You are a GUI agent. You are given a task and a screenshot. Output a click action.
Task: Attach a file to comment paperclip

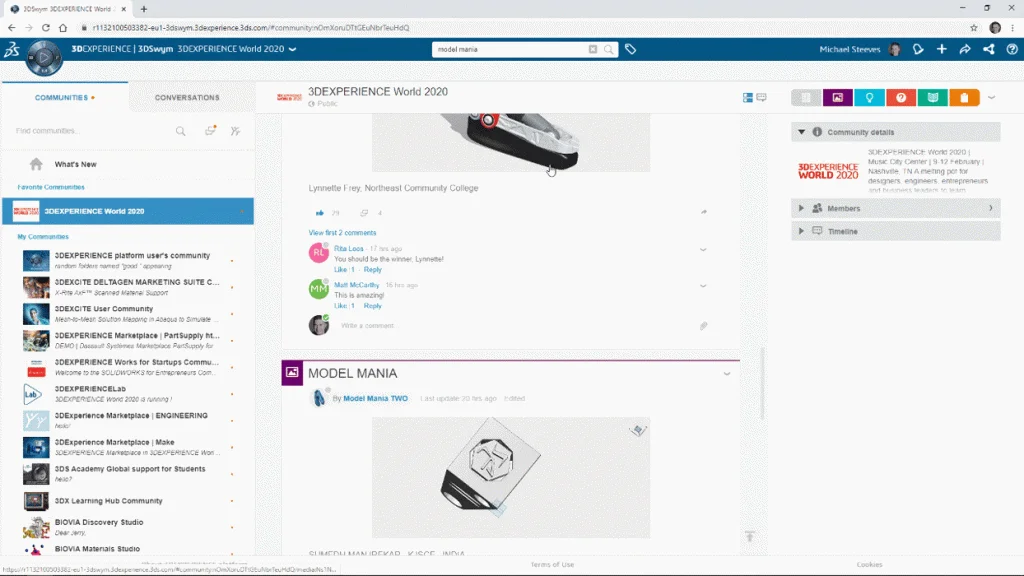click(703, 325)
